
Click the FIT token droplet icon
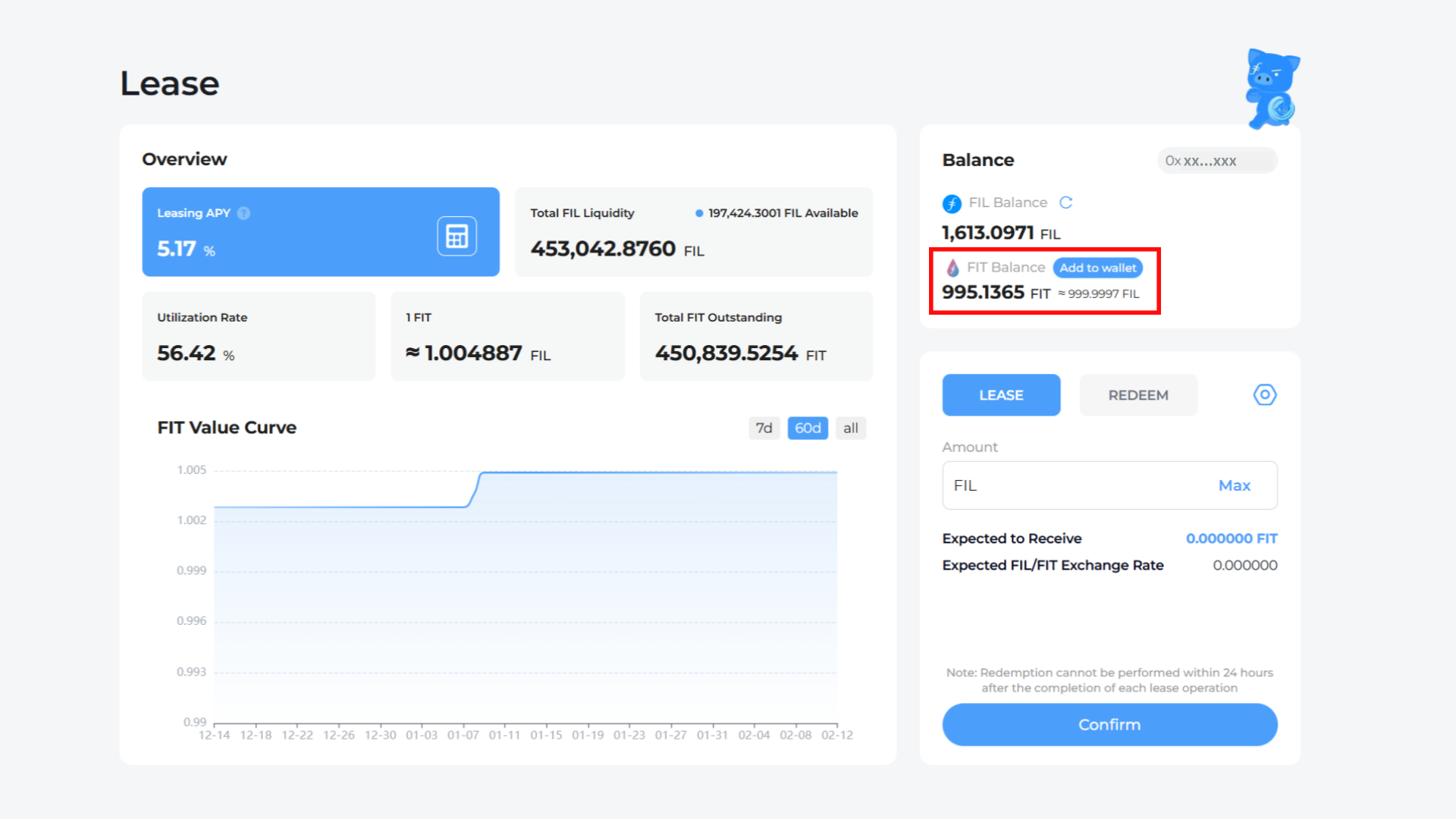(952, 268)
